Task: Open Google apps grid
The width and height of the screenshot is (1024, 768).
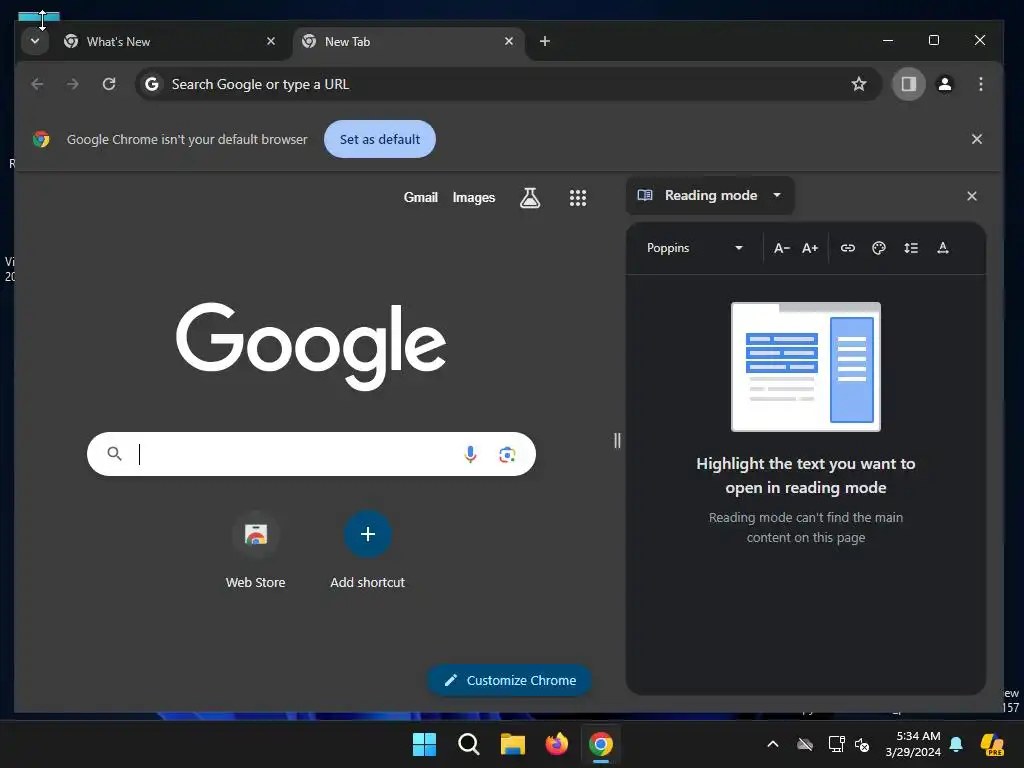Action: tap(577, 197)
